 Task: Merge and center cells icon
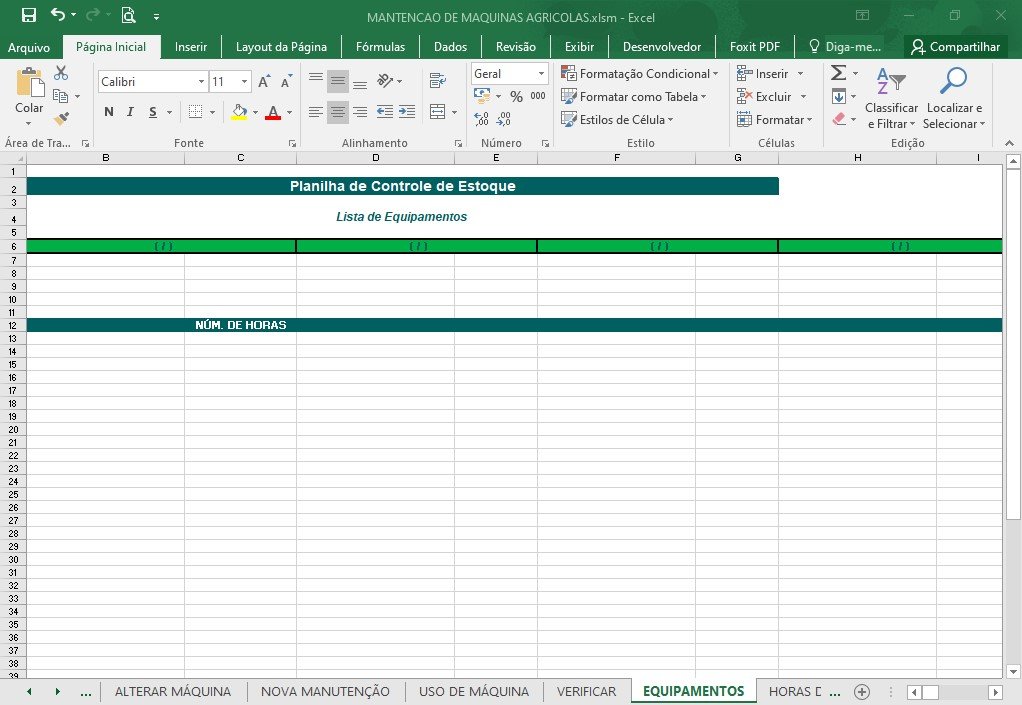[437, 112]
